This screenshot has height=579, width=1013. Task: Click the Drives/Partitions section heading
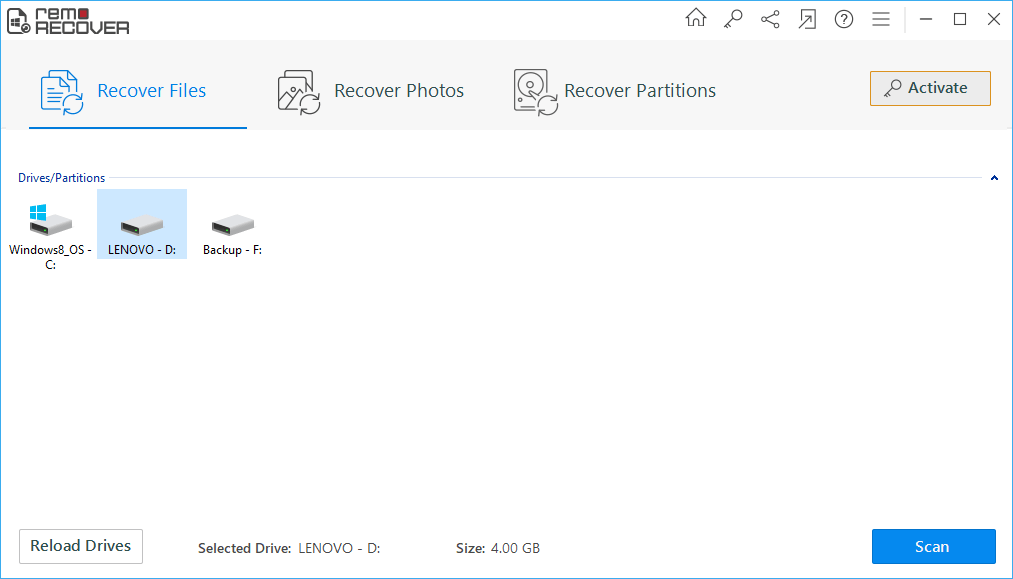click(62, 178)
